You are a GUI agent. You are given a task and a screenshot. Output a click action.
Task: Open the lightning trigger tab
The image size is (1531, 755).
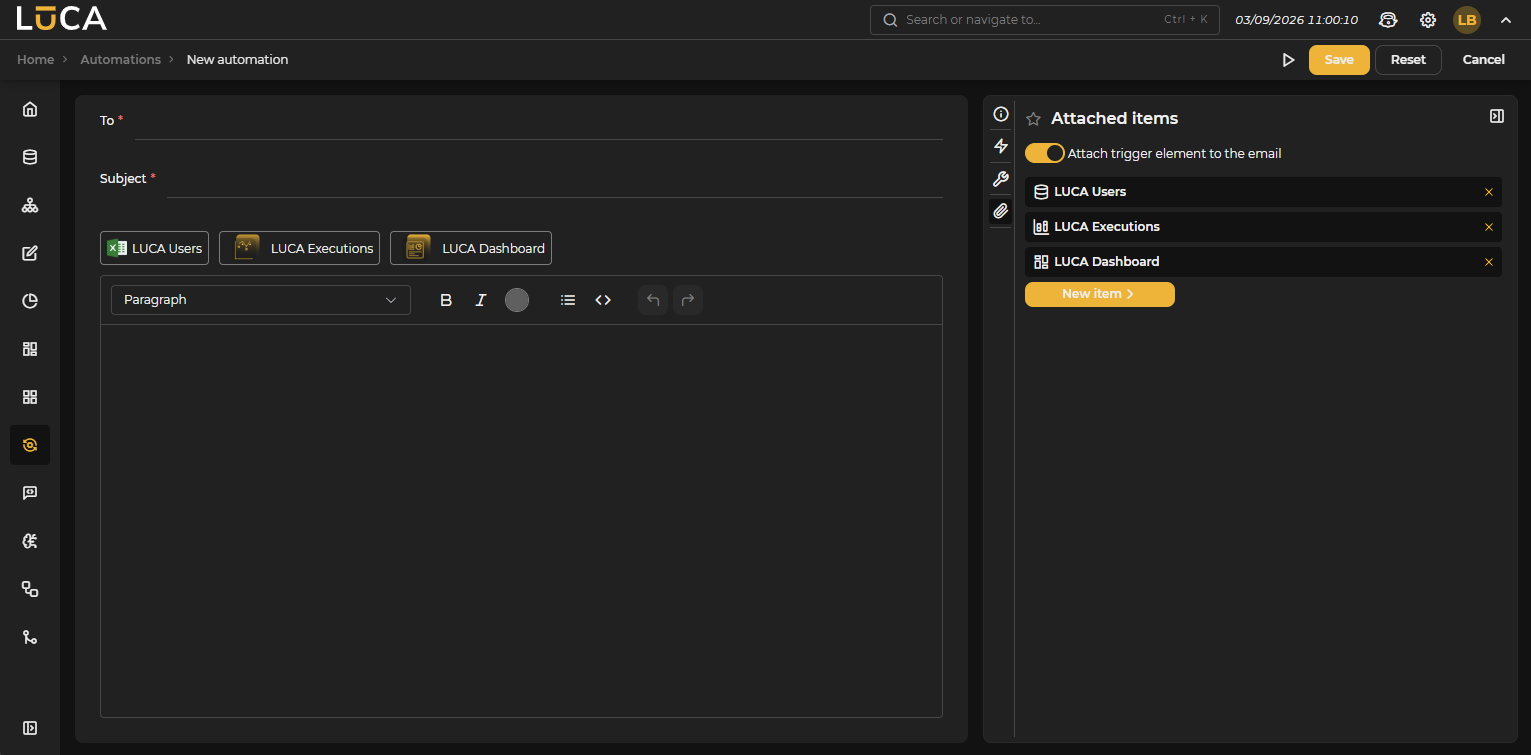coord(1001,146)
